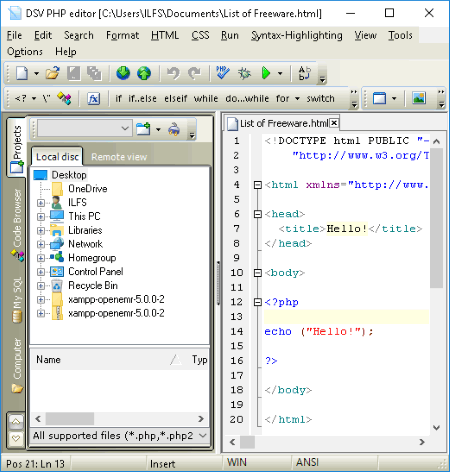
Task: Open a file with the folder icon
Action: 52,73
